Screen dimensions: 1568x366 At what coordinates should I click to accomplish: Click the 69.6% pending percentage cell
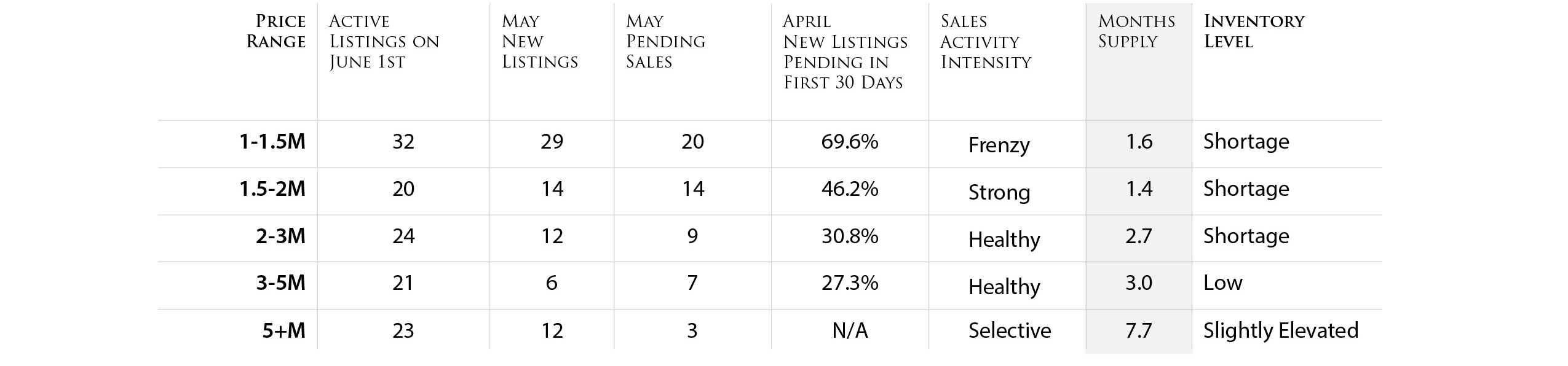pos(850,142)
